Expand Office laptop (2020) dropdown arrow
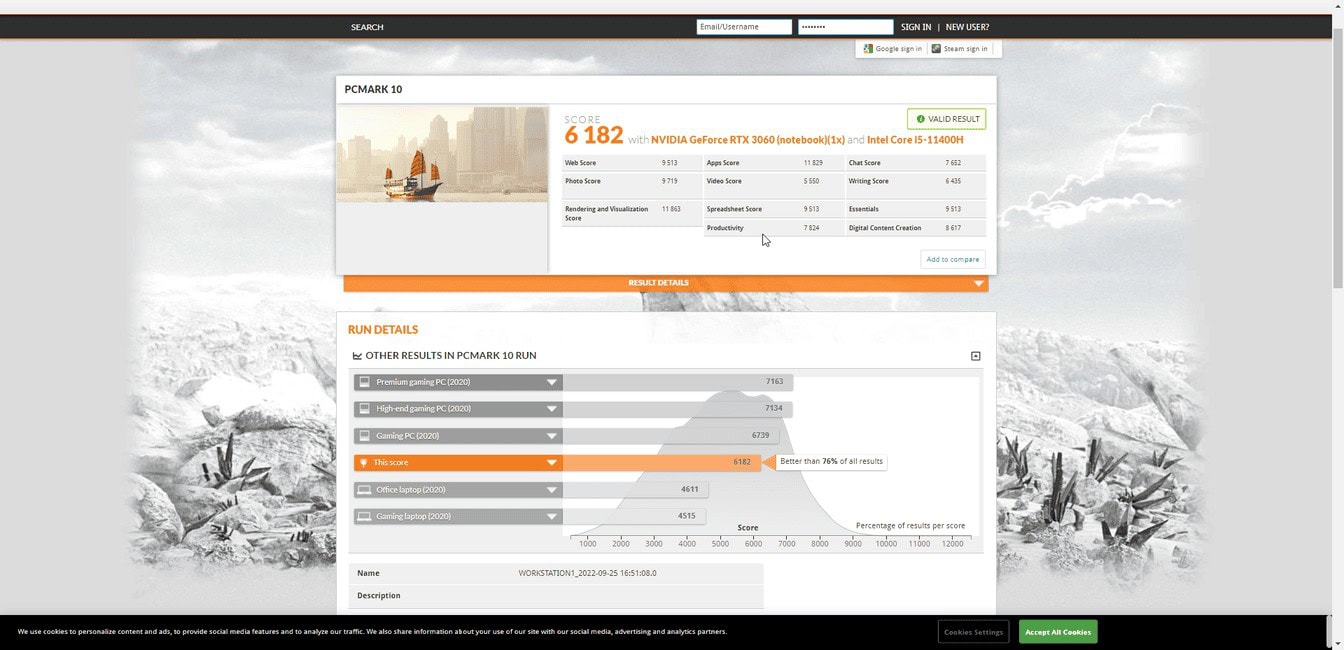The width and height of the screenshot is (1344, 650). point(551,490)
